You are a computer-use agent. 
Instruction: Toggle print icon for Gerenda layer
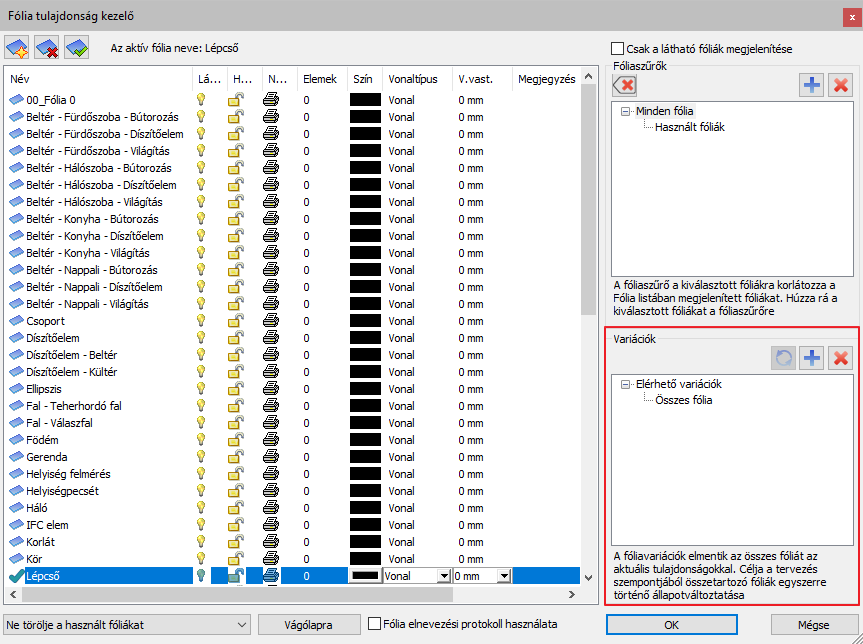tap(271, 457)
